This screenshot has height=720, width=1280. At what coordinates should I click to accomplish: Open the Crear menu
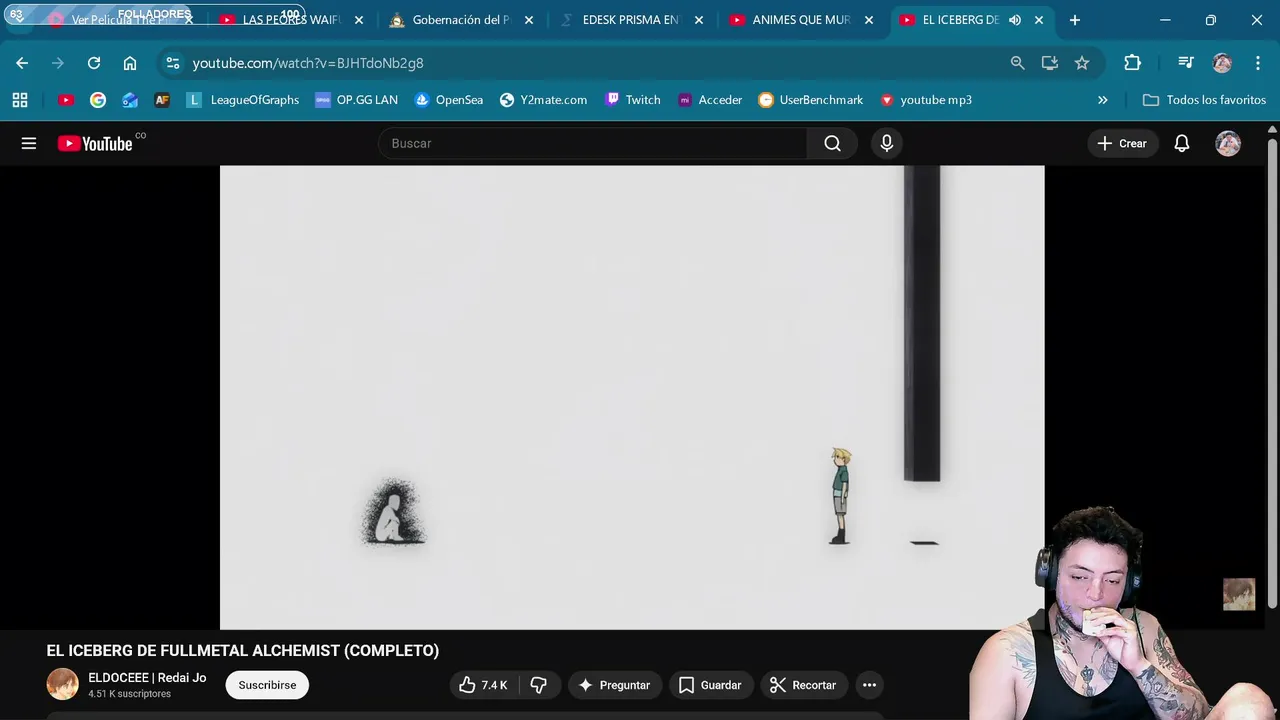click(x=1122, y=143)
